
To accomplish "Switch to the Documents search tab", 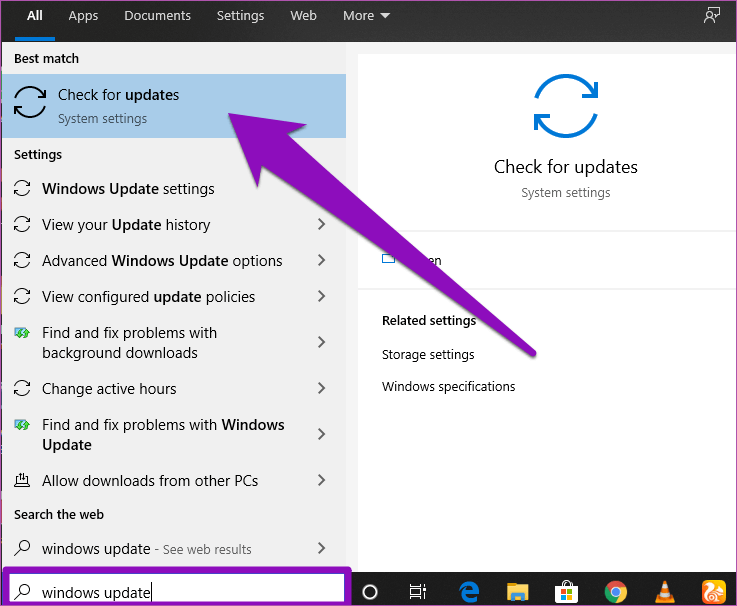I will pyautogui.click(x=157, y=16).
